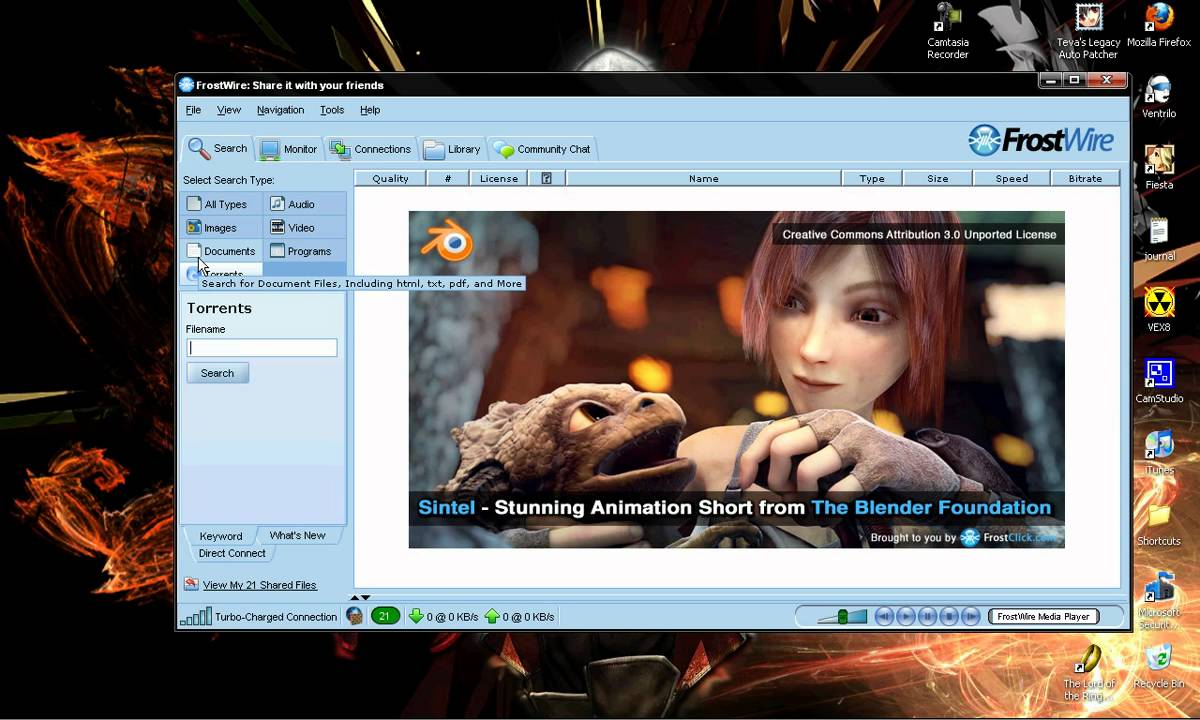Click the firewall globe status icon
This screenshot has width=1200, height=720.
coord(354,616)
